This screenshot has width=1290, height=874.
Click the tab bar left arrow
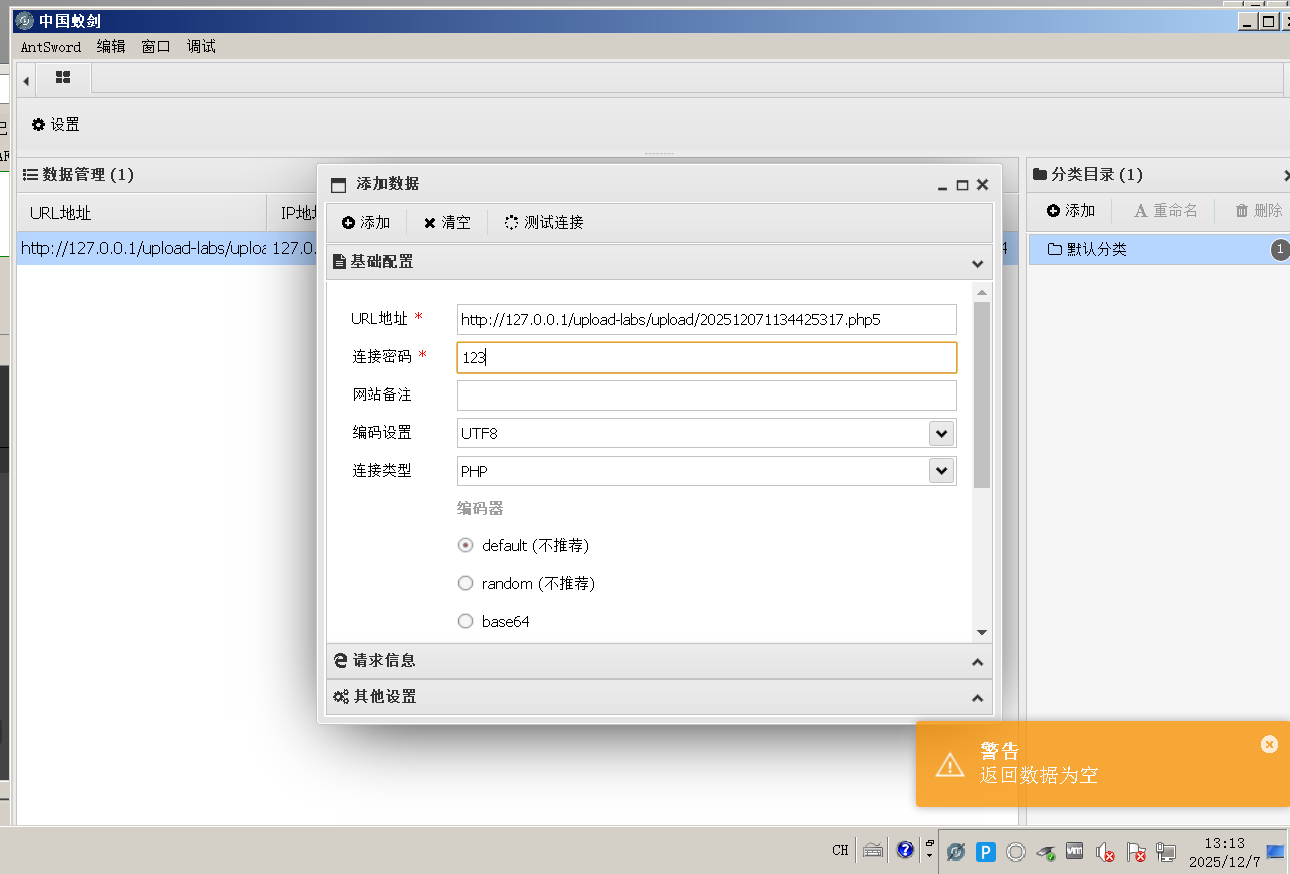tap(26, 80)
